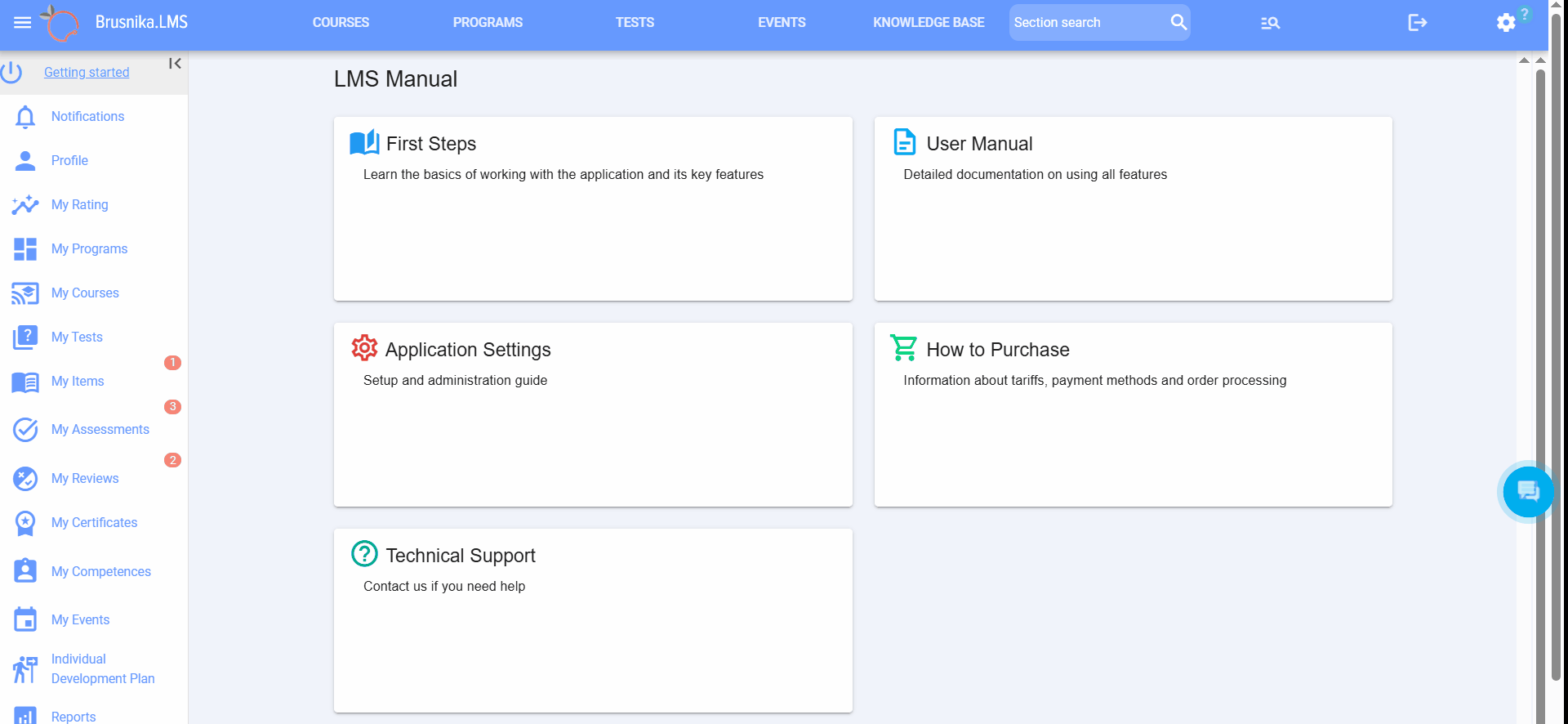The height and width of the screenshot is (724, 1568).
Task: Click the Profile person icon
Action: 25,161
